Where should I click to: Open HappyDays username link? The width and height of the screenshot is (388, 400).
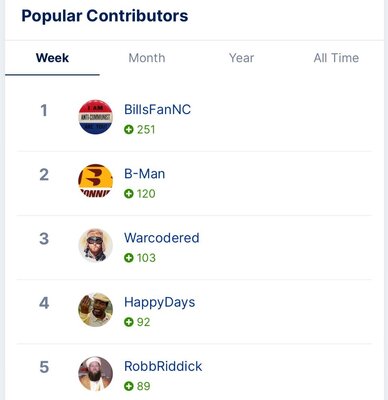point(159,302)
